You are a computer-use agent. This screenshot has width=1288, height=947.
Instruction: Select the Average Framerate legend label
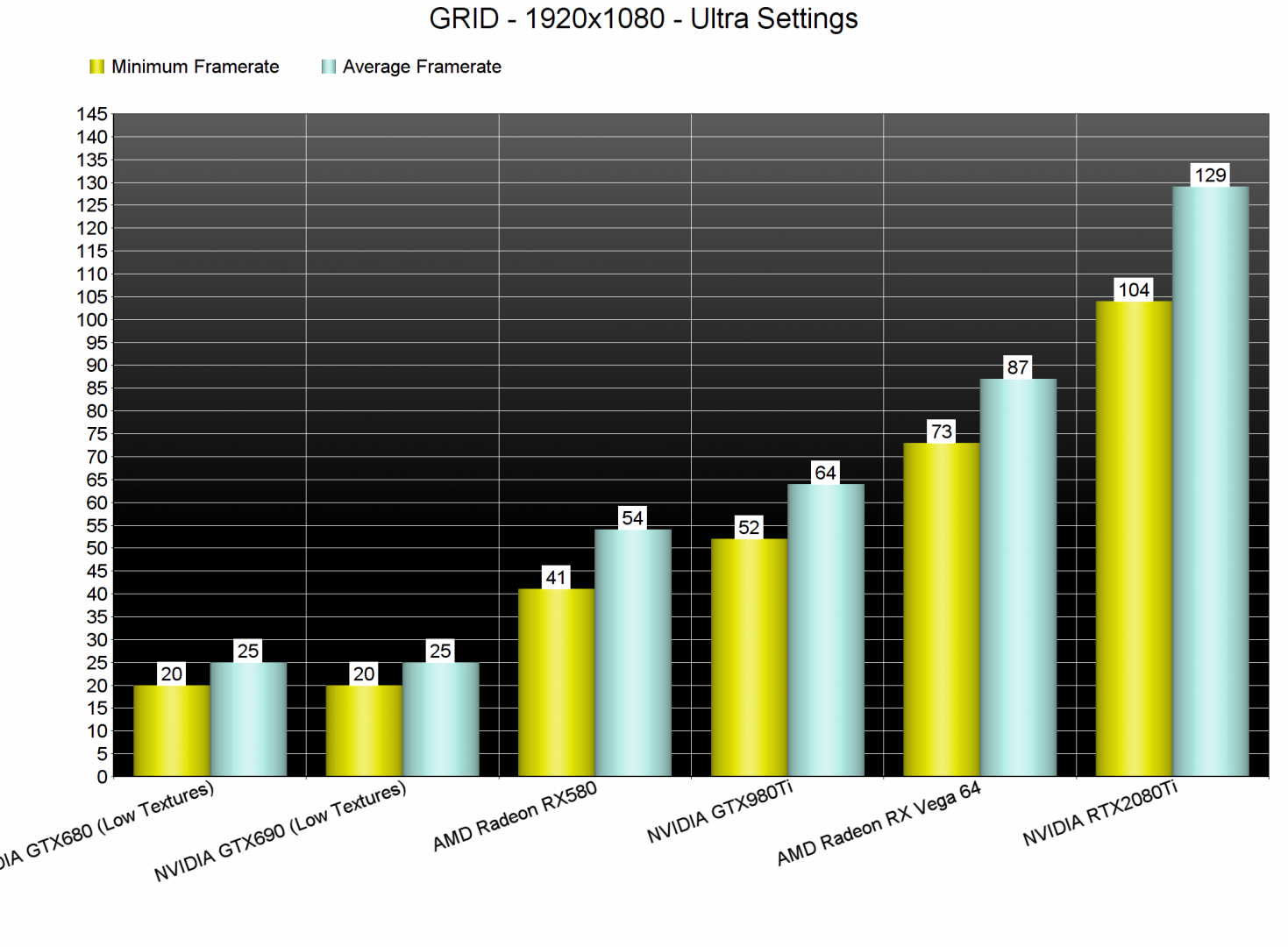click(x=422, y=67)
